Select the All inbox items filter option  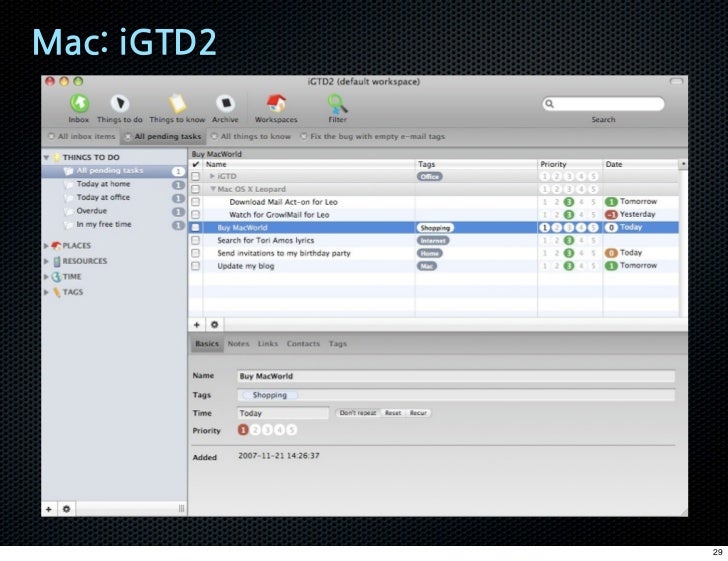click(82, 137)
